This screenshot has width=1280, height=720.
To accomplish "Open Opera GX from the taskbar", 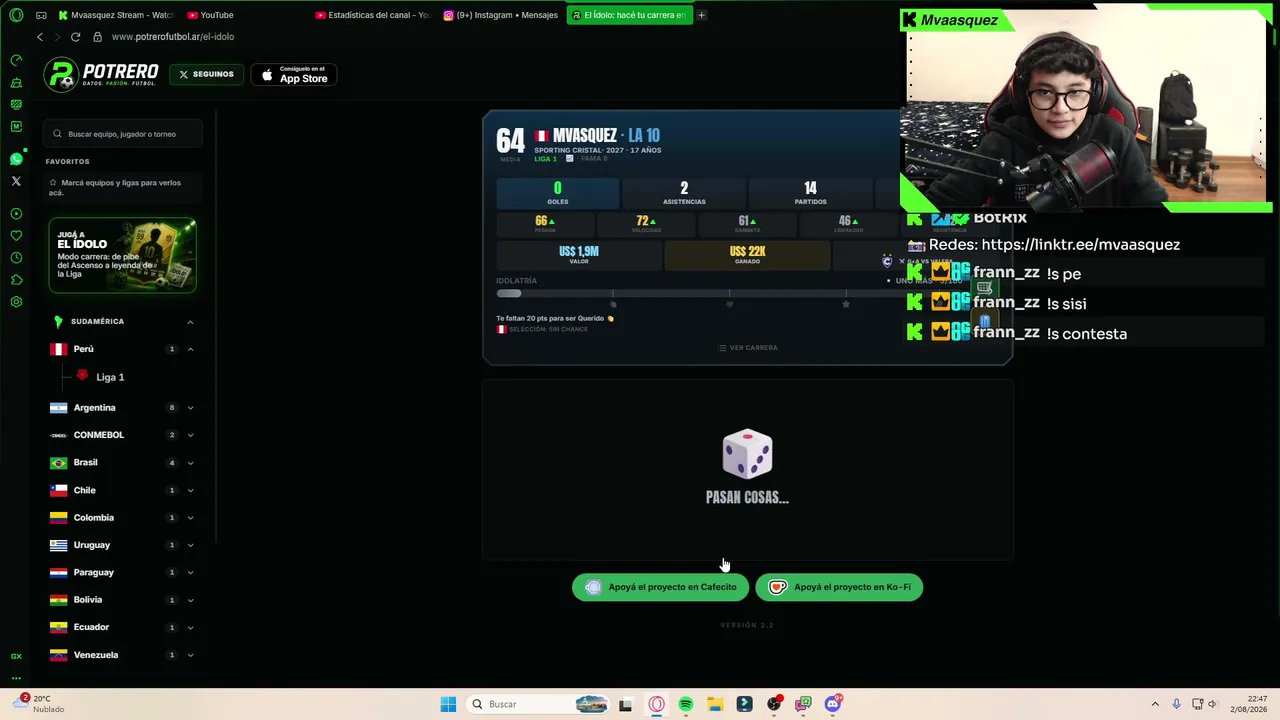I will [656, 704].
